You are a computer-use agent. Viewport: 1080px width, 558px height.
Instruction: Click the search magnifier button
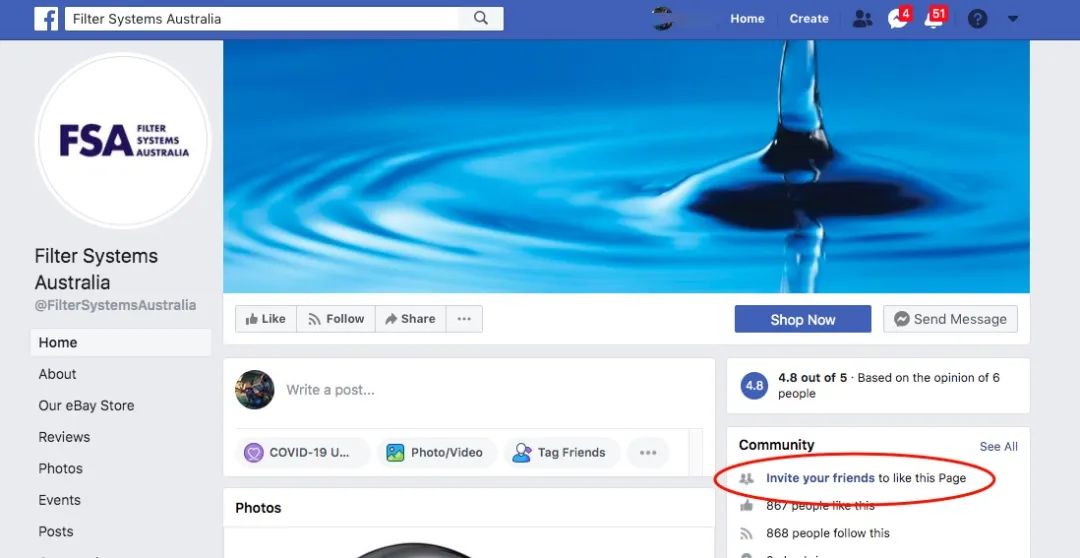(x=481, y=19)
